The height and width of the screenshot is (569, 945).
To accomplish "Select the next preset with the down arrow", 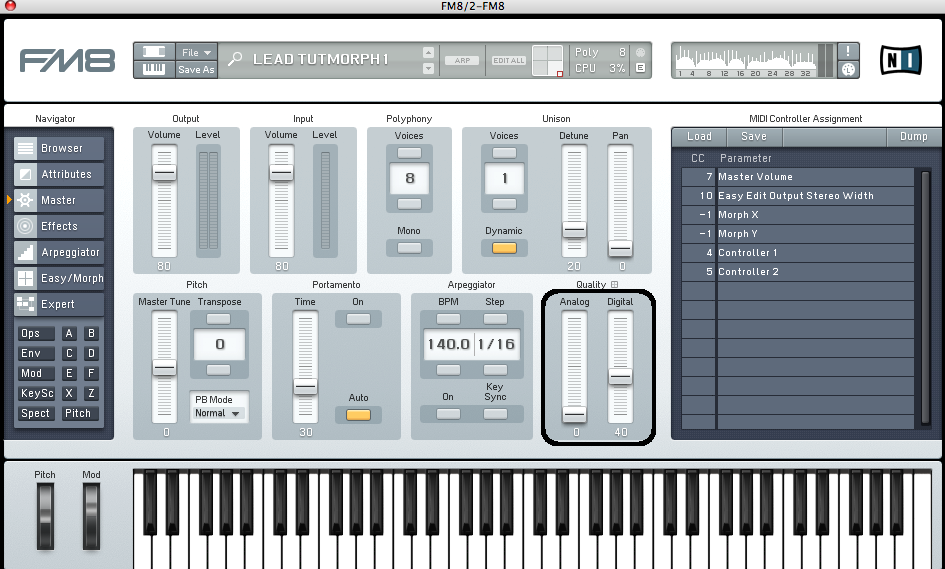I will pyautogui.click(x=428, y=69).
